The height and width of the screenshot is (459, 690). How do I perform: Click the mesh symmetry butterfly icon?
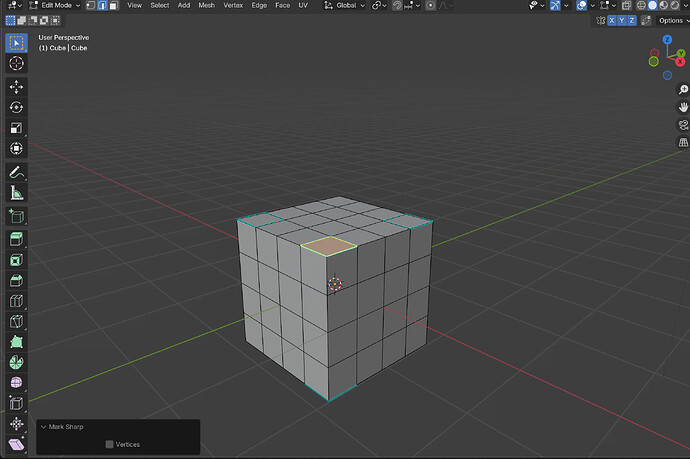pyautogui.click(x=601, y=21)
